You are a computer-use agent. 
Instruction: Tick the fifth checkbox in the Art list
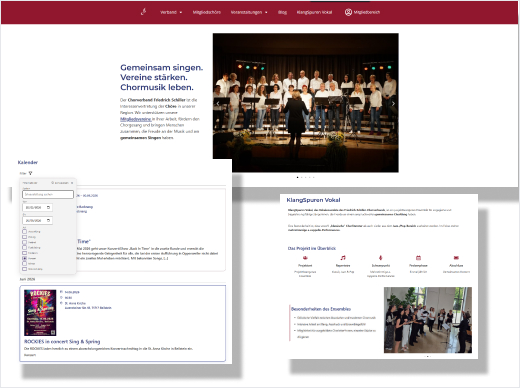click(24, 253)
